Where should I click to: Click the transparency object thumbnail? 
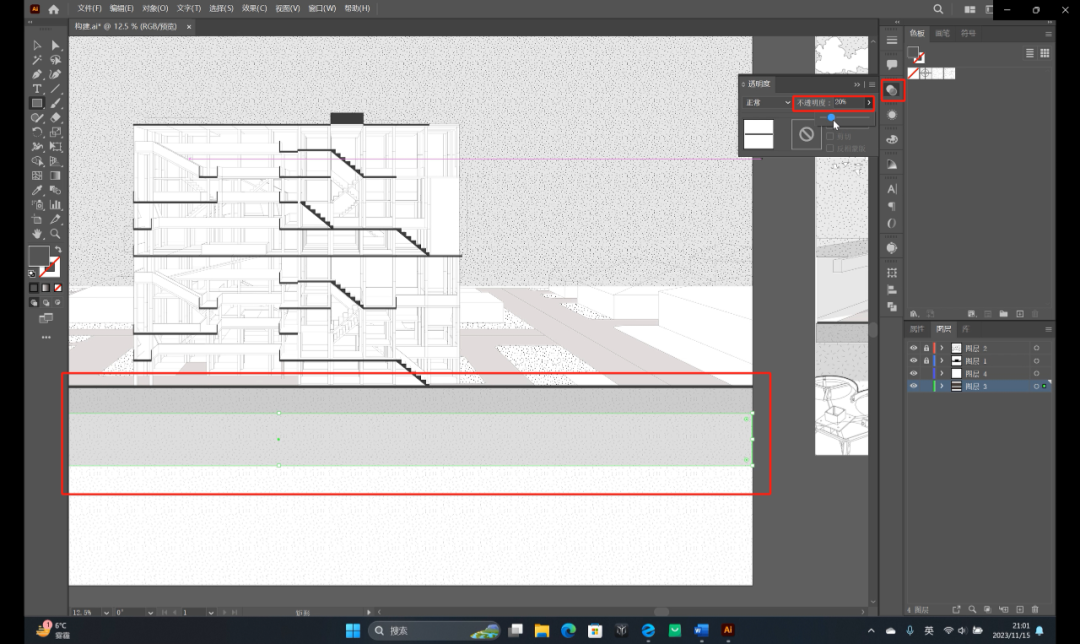[758, 134]
